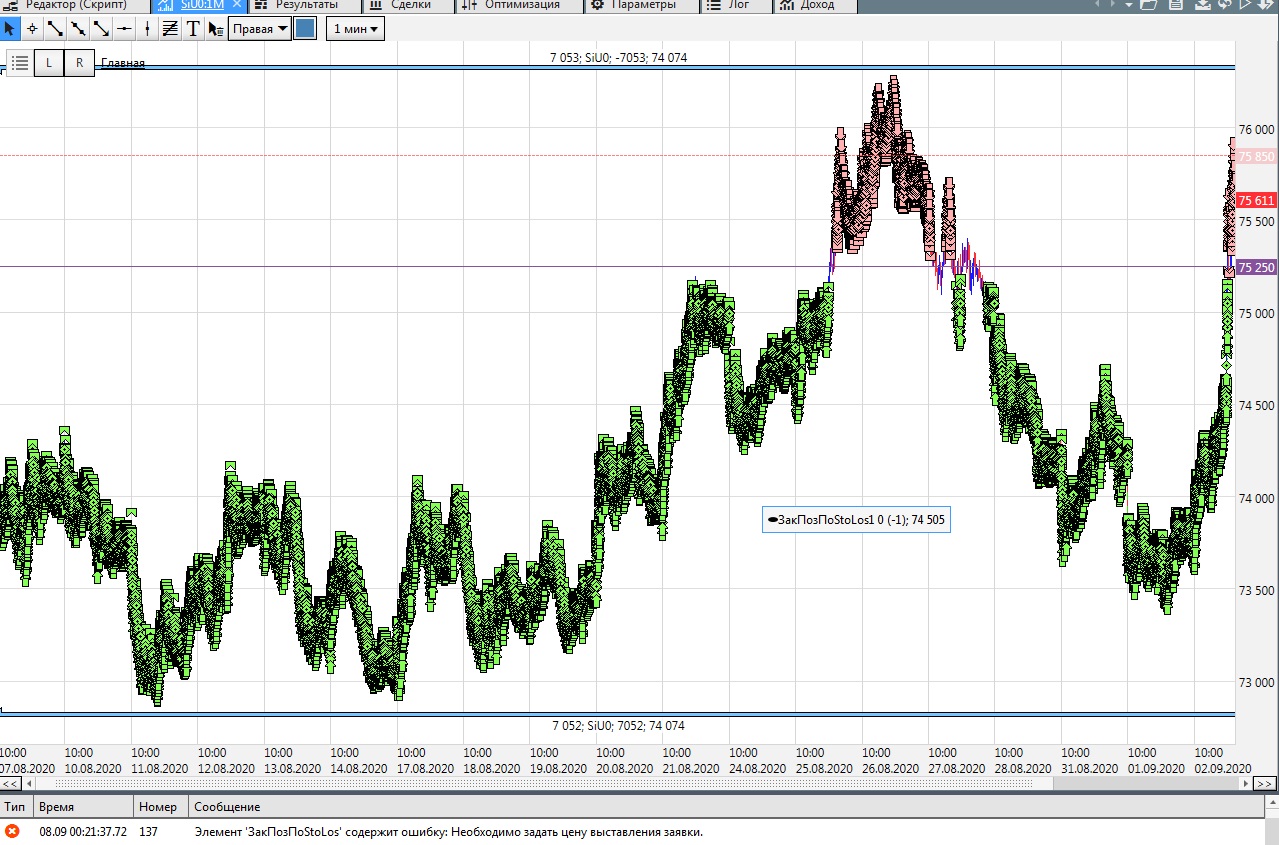This screenshot has height=845, width=1279.
Task: Click the blue drawing color swatch
Action: pos(306,29)
